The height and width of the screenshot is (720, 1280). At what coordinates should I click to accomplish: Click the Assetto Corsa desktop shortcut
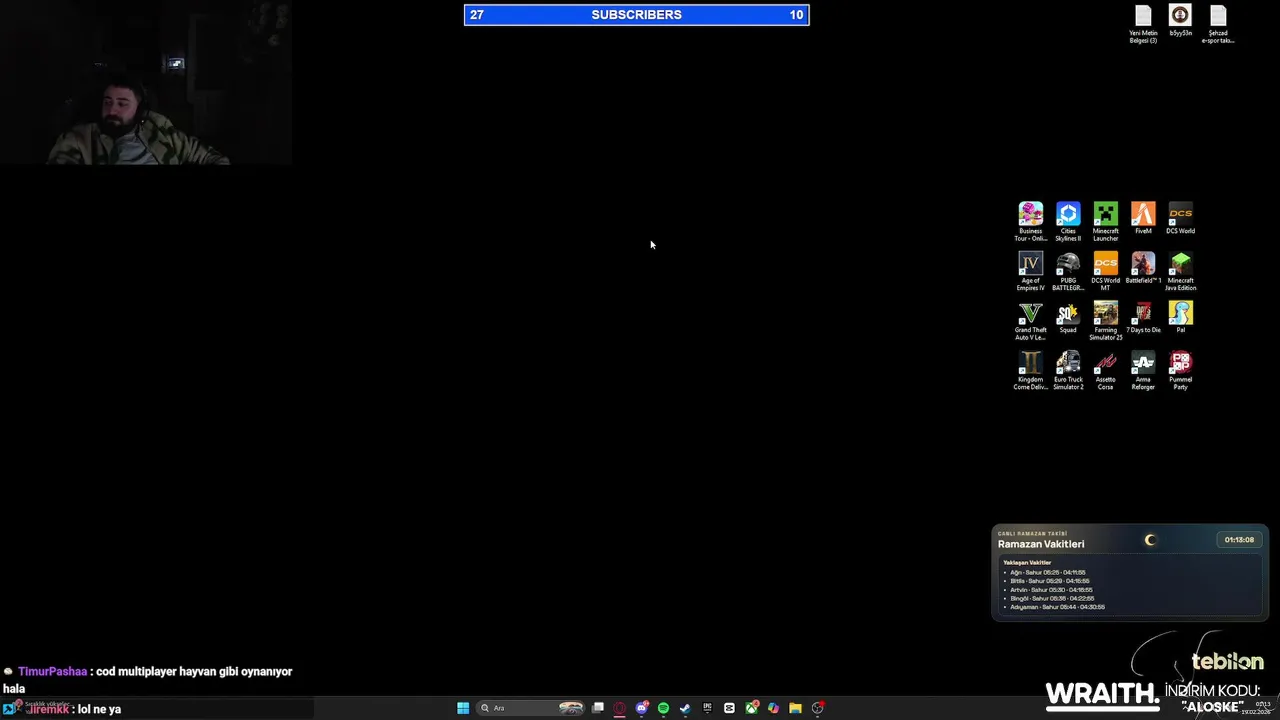1105,370
